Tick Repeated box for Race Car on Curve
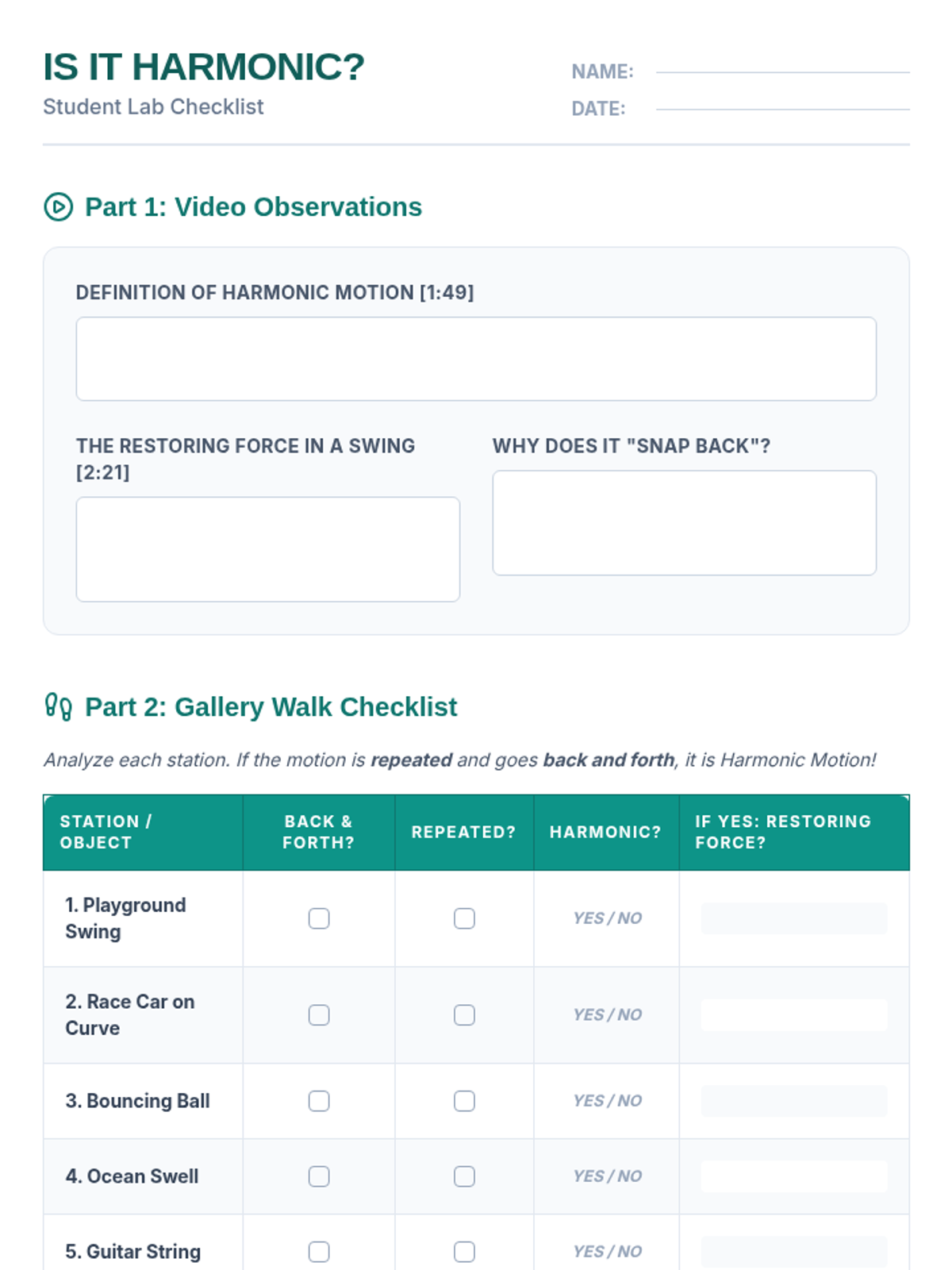This screenshot has height=1270, width=952. click(464, 1015)
